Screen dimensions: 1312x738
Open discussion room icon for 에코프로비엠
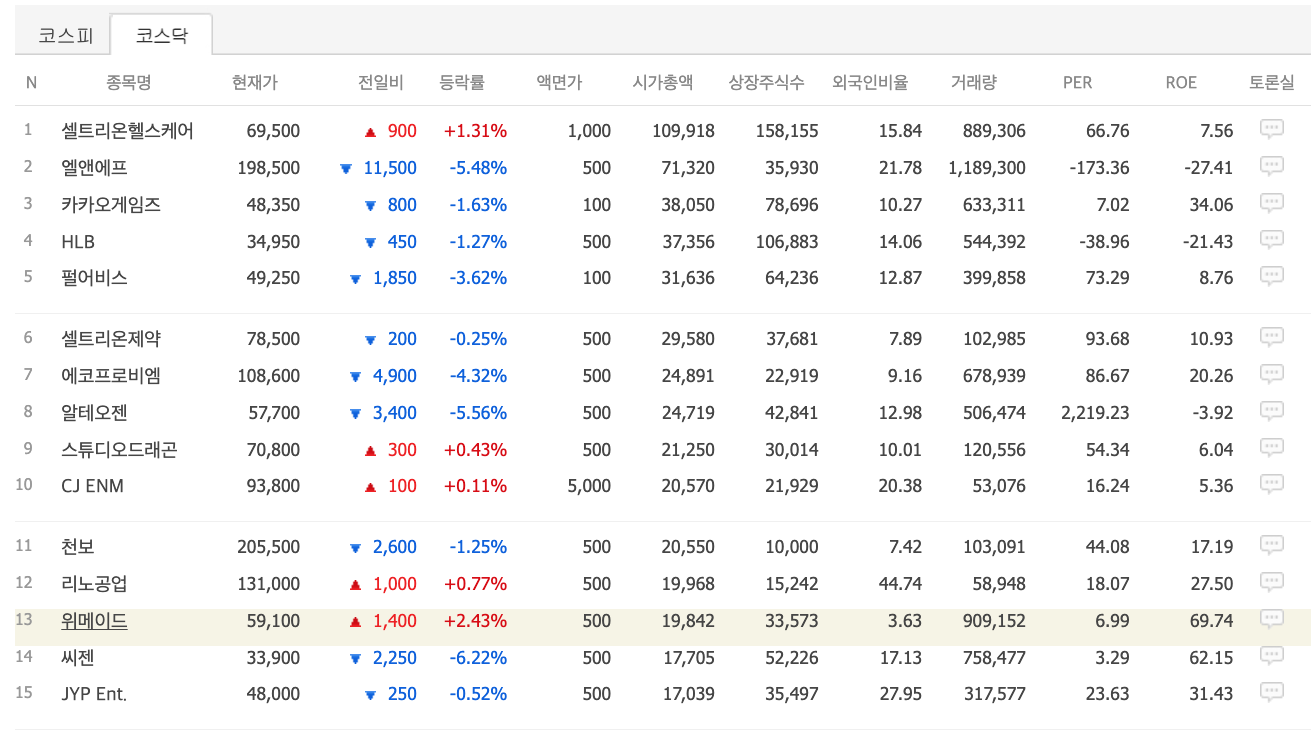(x=1271, y=374)
